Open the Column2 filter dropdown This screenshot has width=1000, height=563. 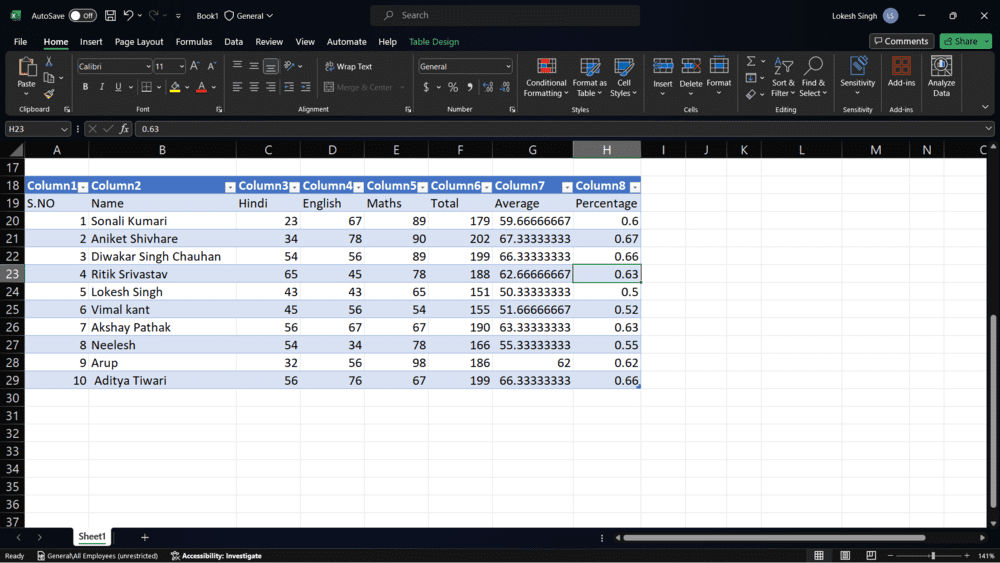click(230, 187)
